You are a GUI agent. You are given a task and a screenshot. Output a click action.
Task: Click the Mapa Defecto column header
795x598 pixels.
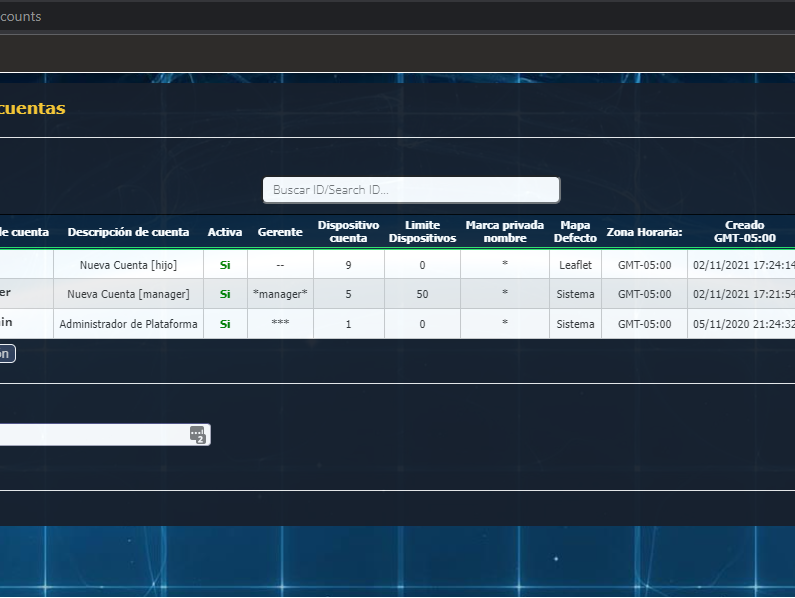(x=575, y=232)
